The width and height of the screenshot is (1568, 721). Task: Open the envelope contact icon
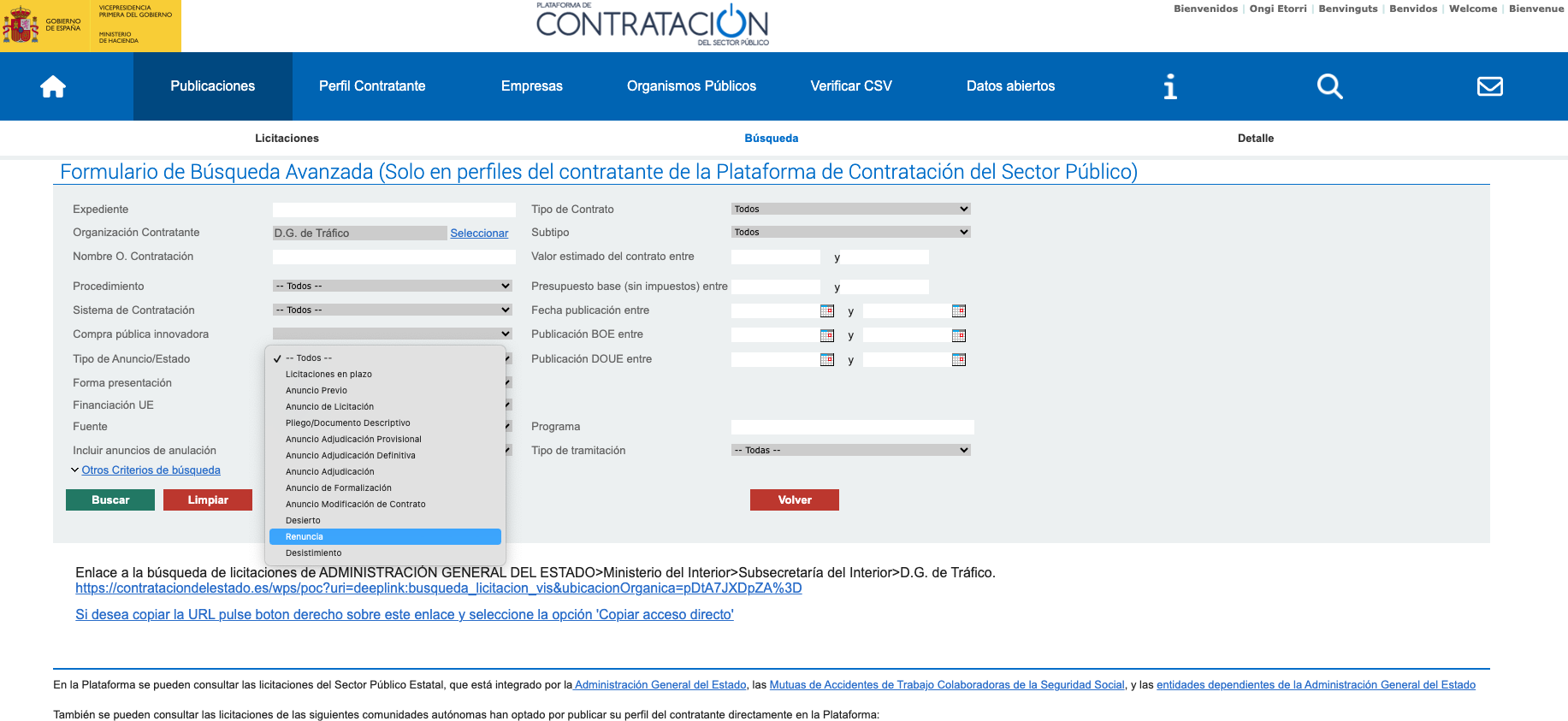tap(1490, 86)
